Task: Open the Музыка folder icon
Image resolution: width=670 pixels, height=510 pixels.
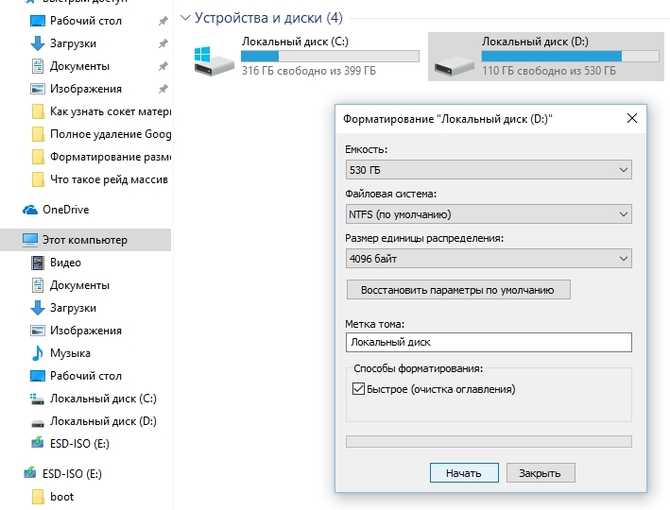Action: (38, 353)
